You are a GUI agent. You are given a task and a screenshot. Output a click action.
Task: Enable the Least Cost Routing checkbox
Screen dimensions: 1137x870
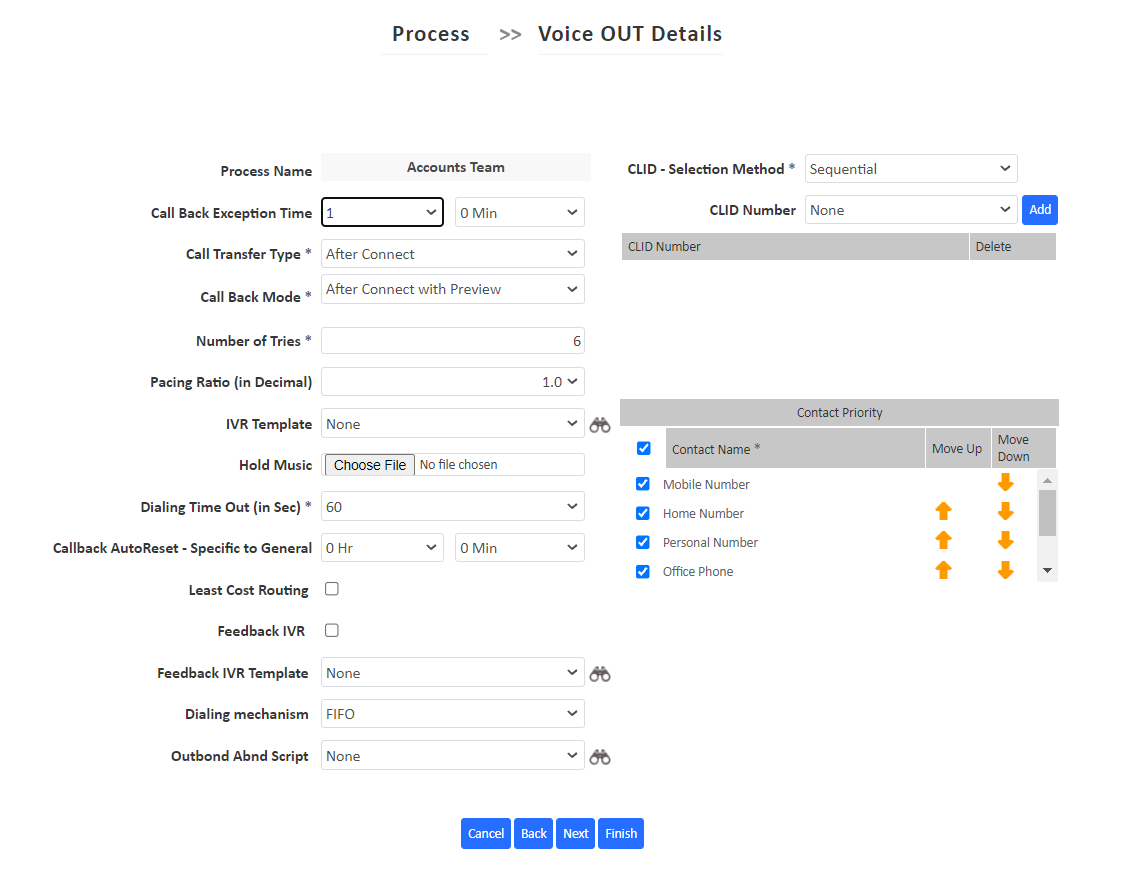coord(331,589)
